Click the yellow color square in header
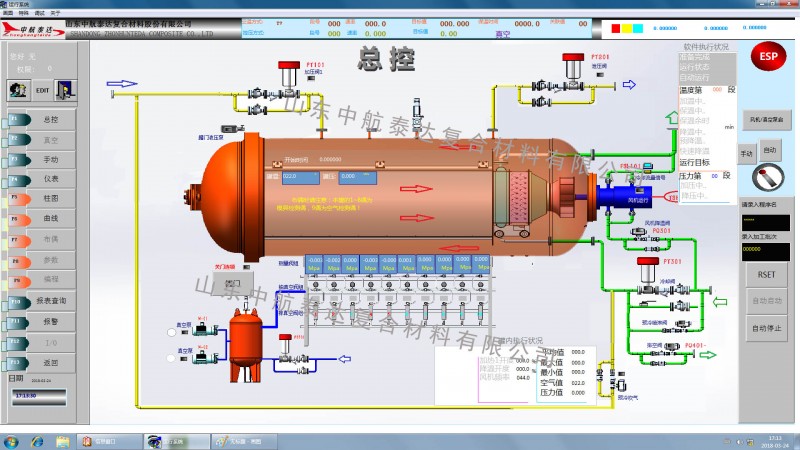 tap(627, 29)
